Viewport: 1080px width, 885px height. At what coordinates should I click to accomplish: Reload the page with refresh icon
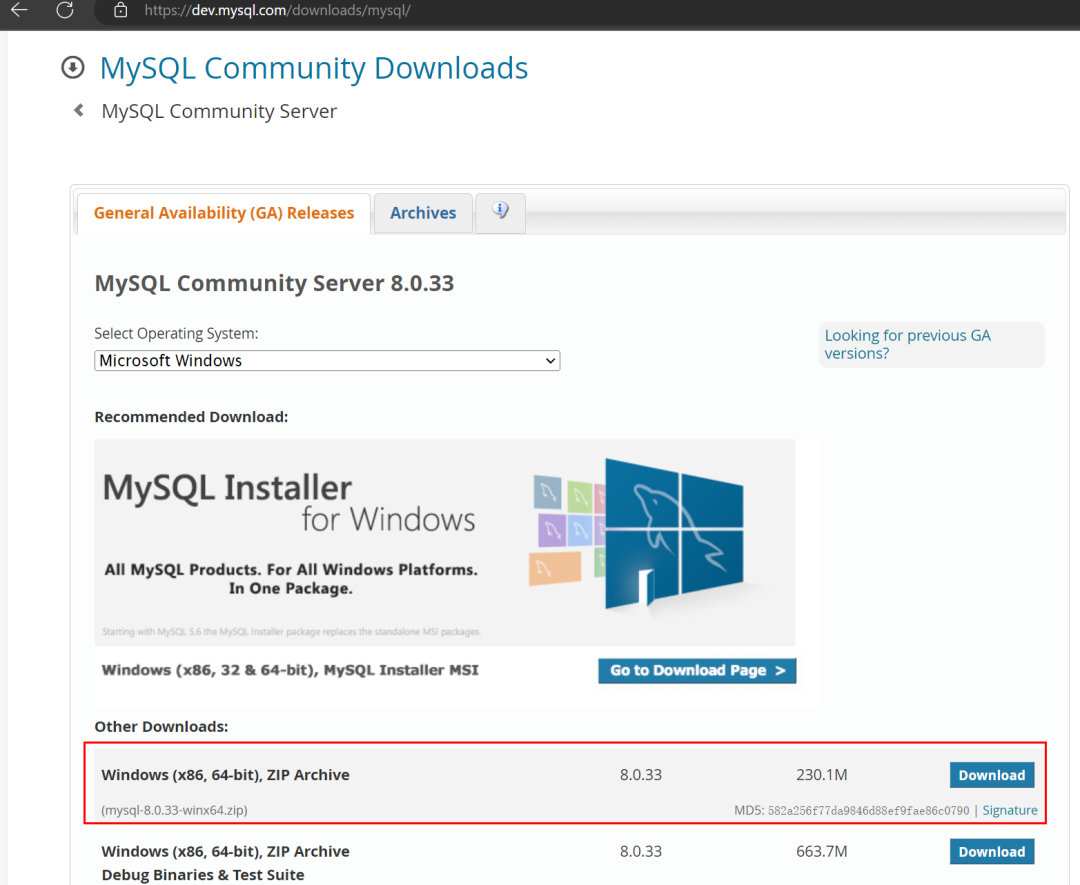click(x=65, y=10)
